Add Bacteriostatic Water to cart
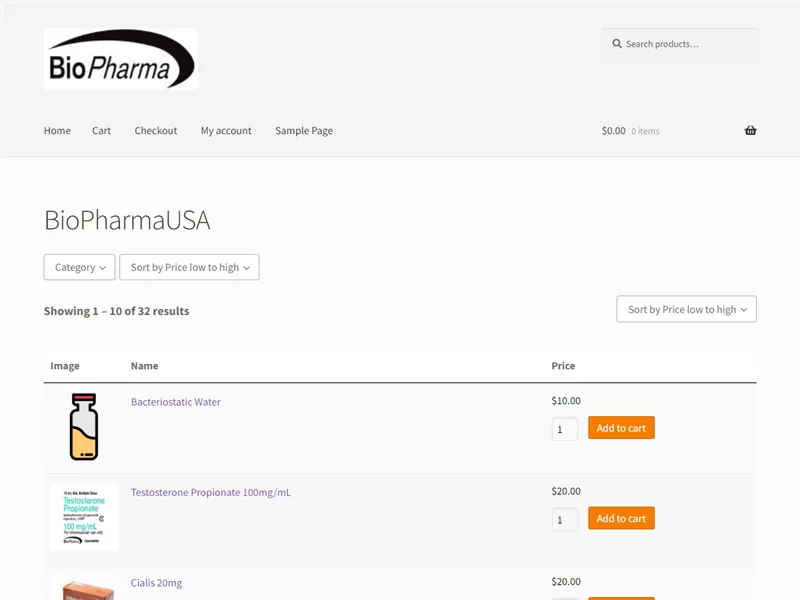This screenshot has width=800, height=600. click(x=621, y=427)
